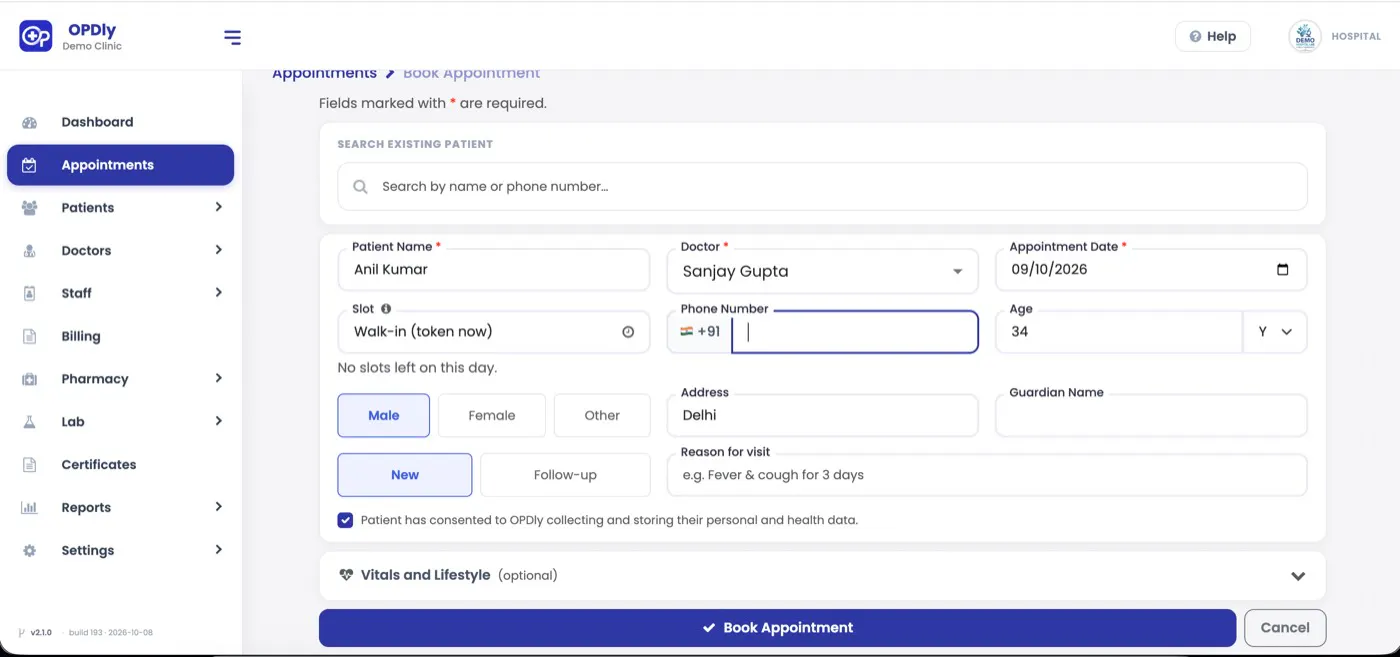Open Appointments in the sidebar
1400x657 pixels.
pos(120,165)
